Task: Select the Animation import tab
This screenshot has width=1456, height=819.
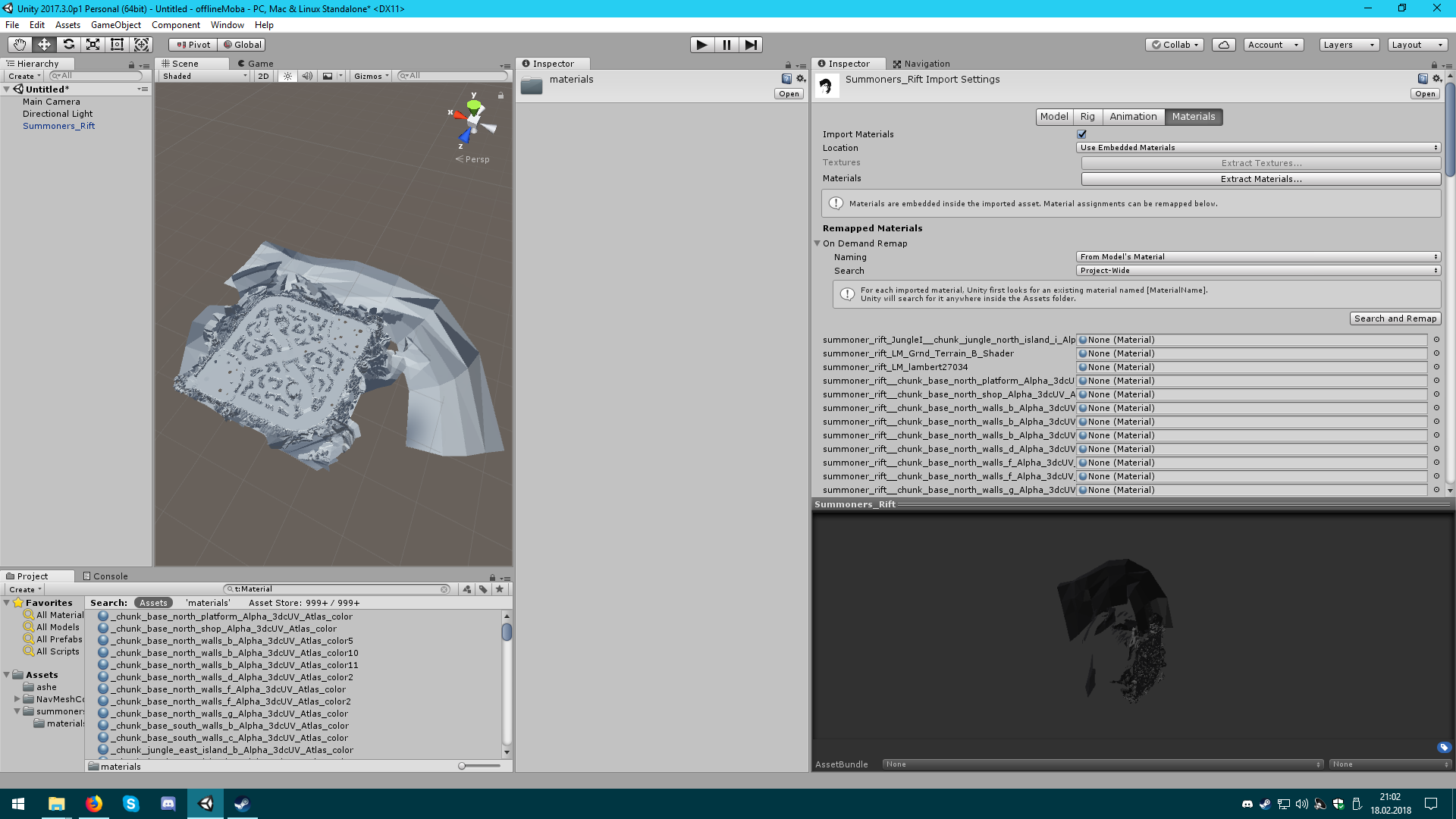Action: (1133, 117)
